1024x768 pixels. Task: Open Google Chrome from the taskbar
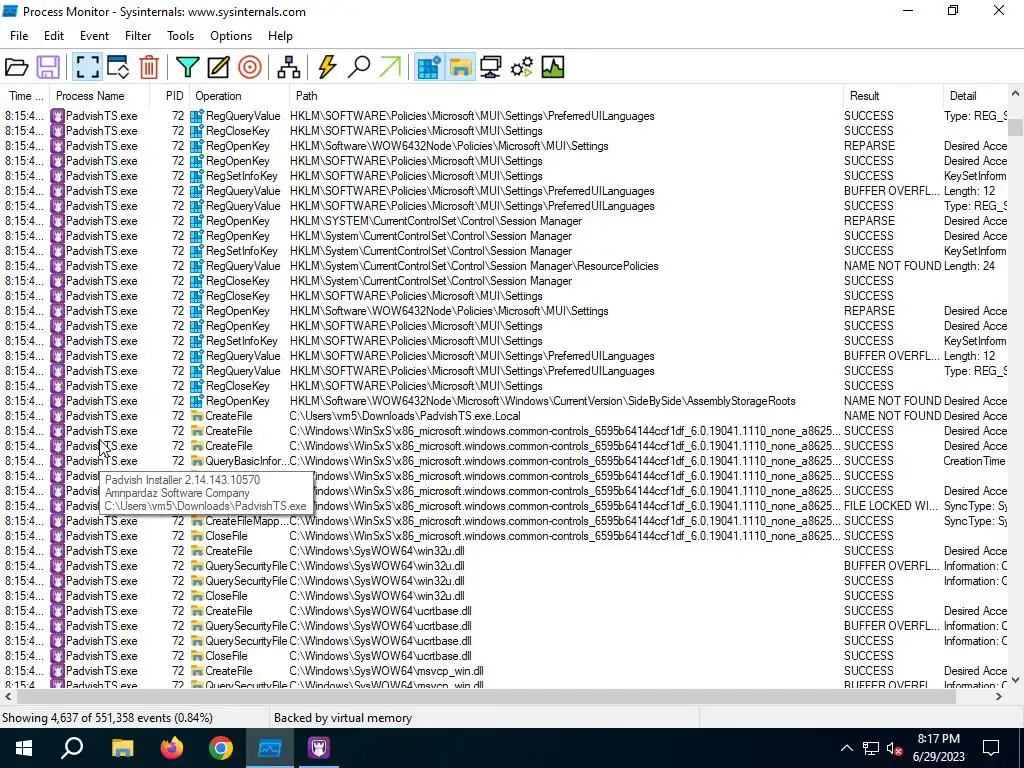(221, 748)
